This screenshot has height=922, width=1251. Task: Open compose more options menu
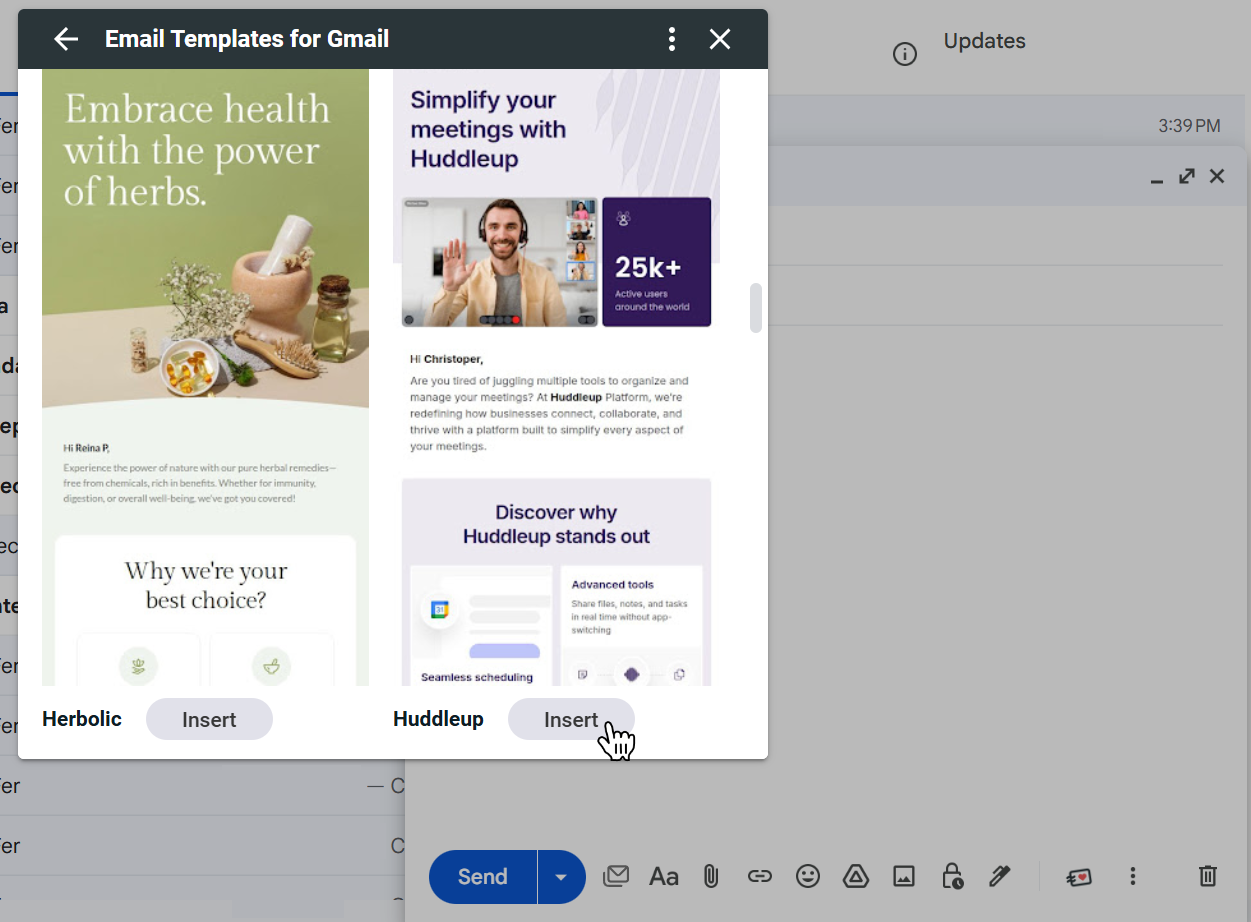coord(1133,876)
